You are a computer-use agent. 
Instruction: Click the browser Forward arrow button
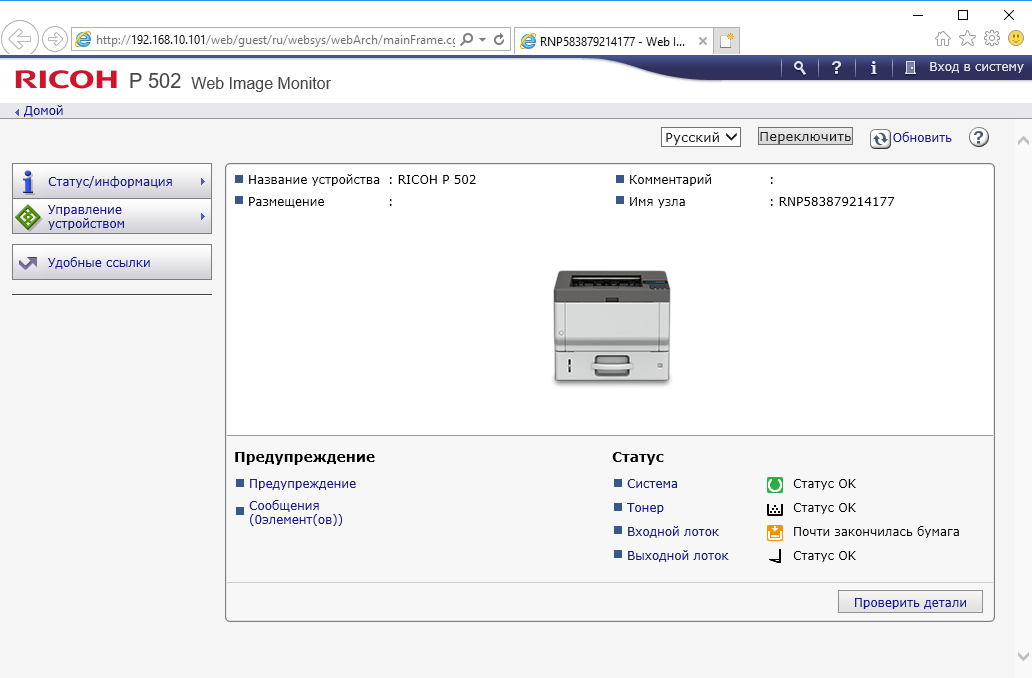point(55,39)
